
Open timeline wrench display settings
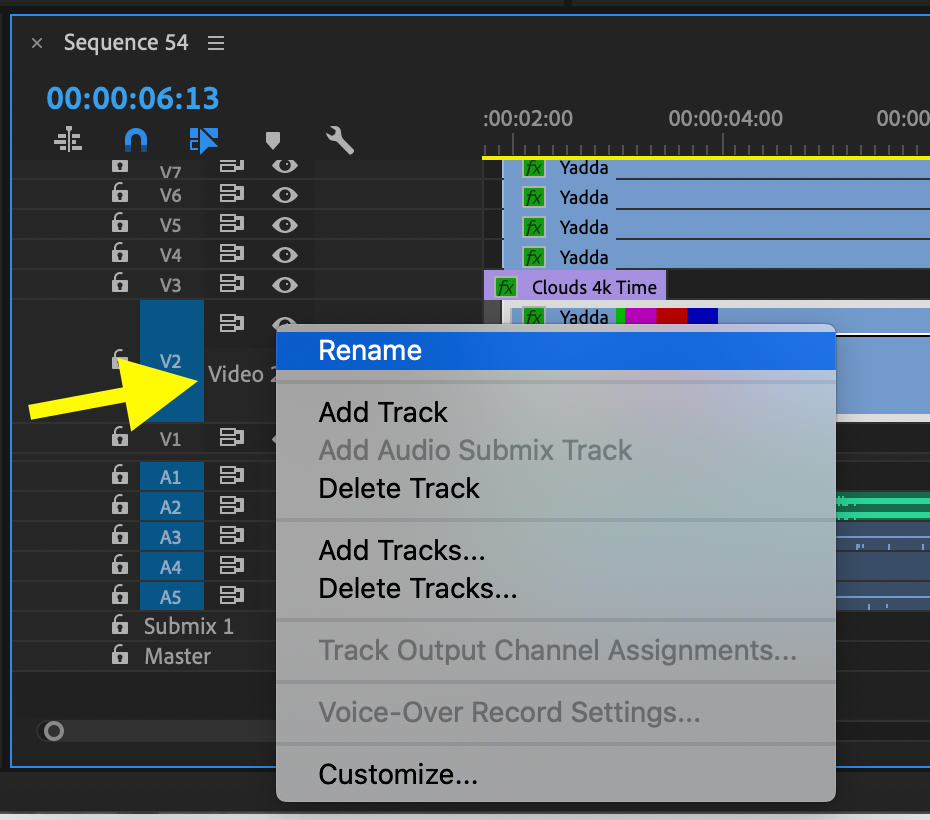pyautogui.click(x=340, y=140)
